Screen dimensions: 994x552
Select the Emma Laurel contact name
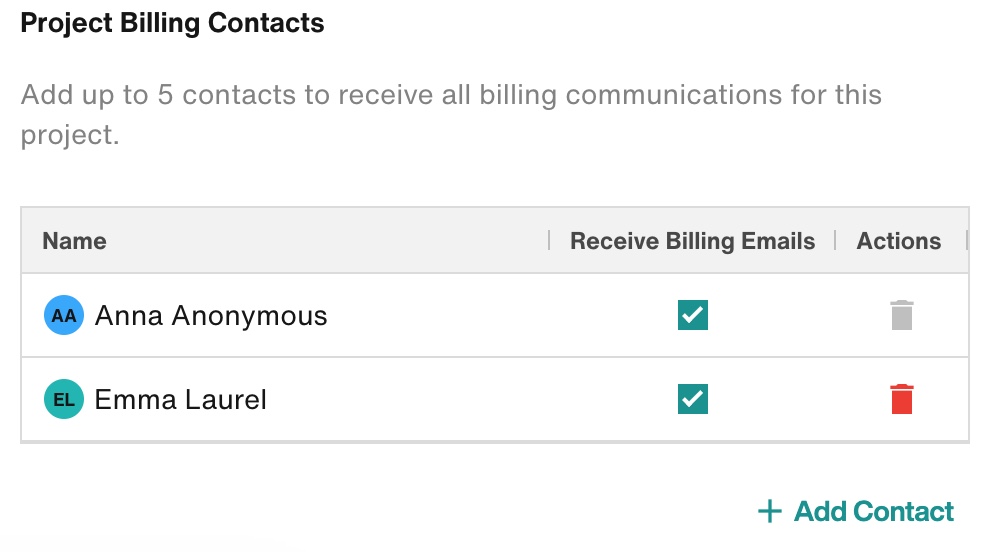point(181,399)
